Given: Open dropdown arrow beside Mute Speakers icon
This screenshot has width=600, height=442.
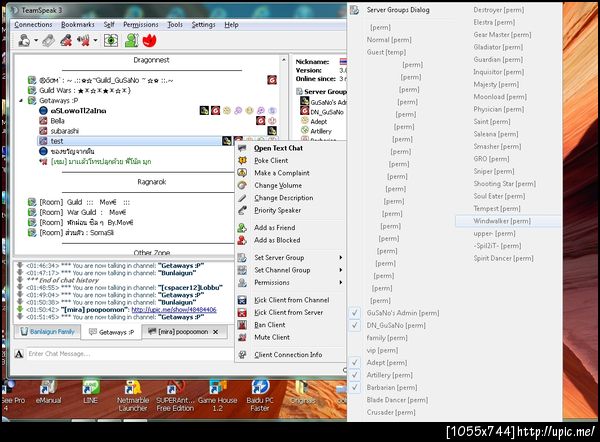Looking at the screenshot, I should tap(95, 40).
